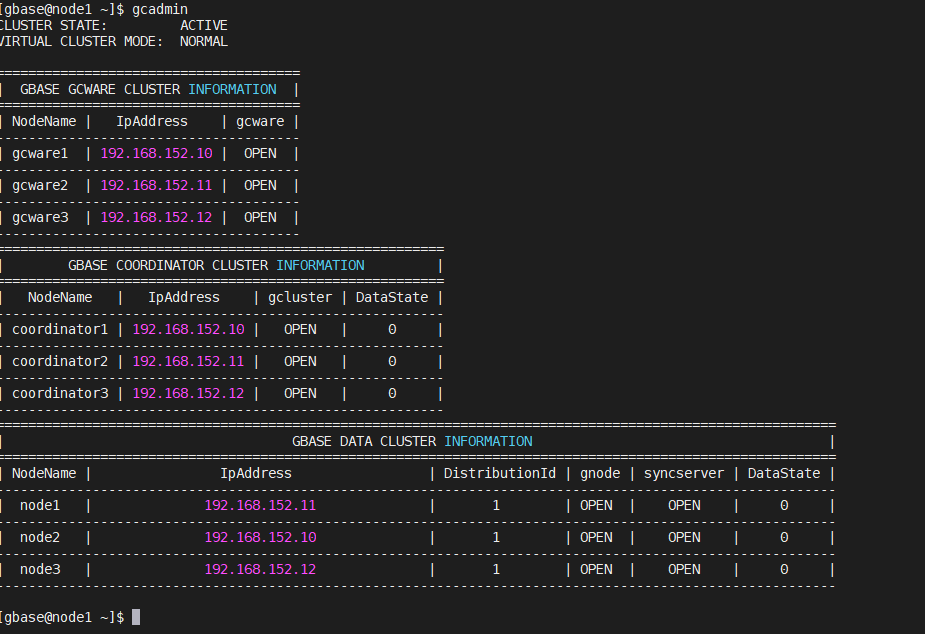Click DataState header in data cluster table
The width and height of the screenshot is (925, 634).
[784, 473]
